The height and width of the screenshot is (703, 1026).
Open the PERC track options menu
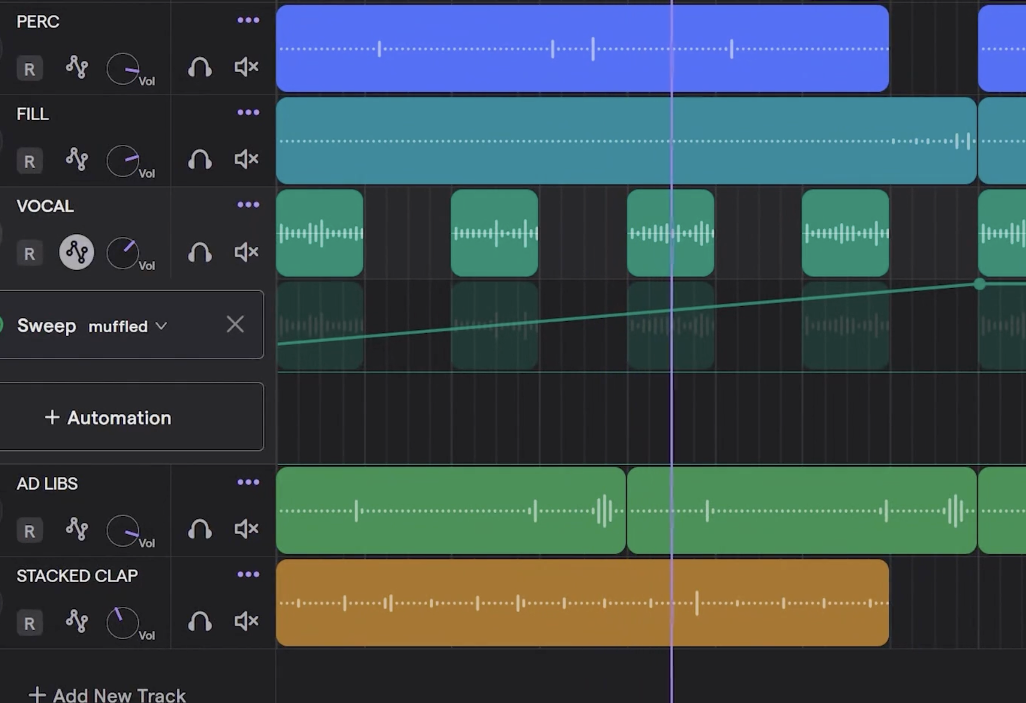coord(248,20)
